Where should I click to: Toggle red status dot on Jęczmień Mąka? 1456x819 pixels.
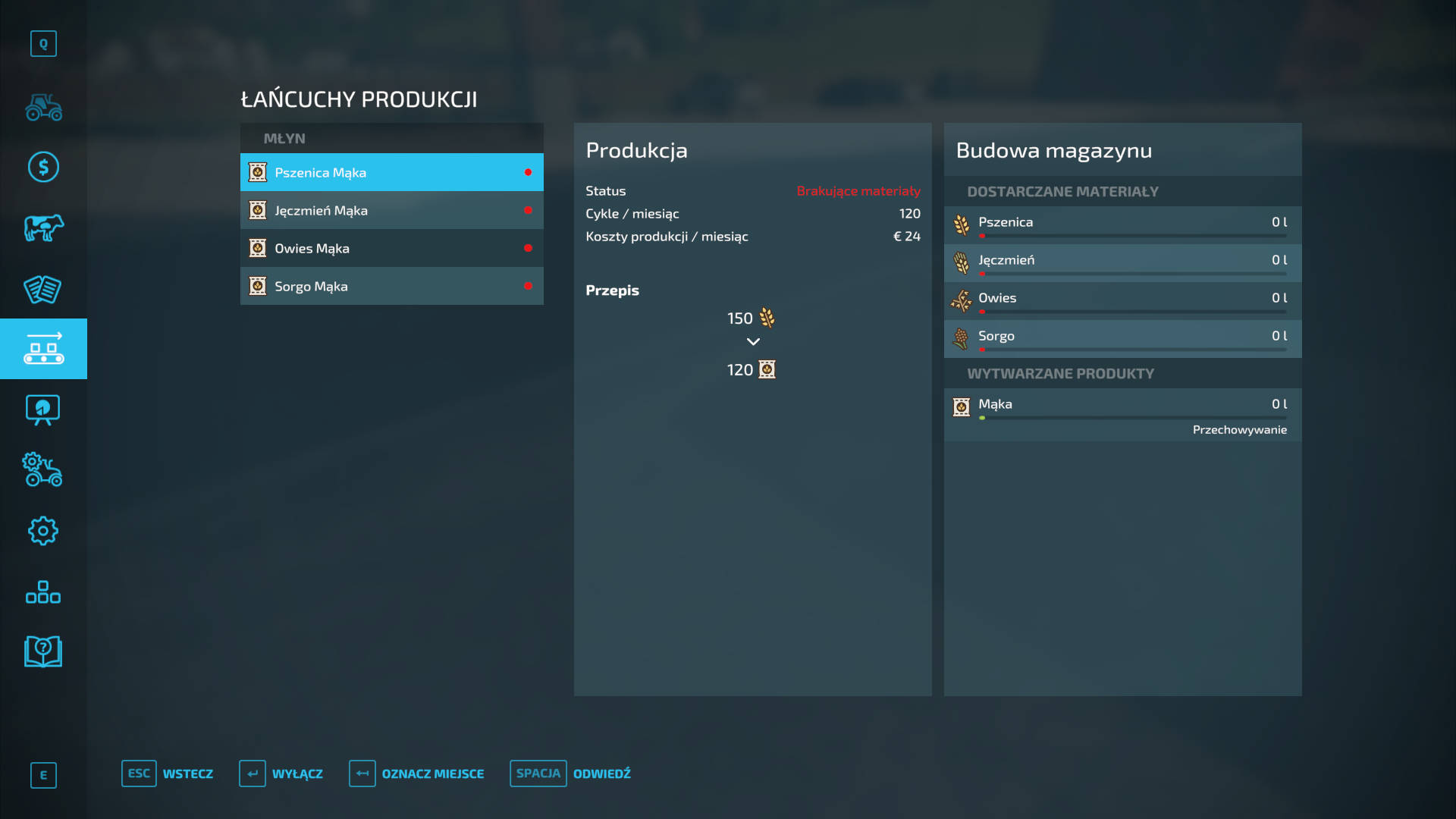point(528,210)
